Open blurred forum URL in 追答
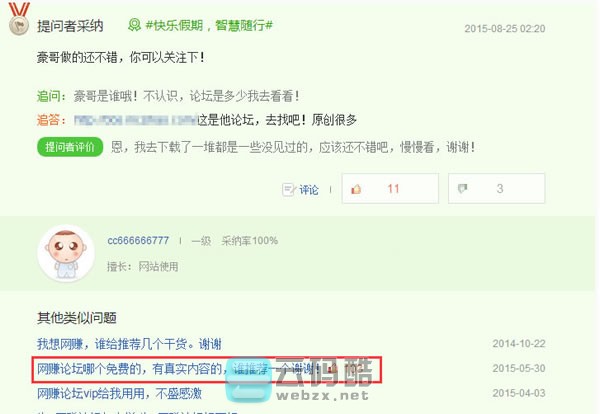The width and height of the screenshot is (600, 414). [x=136, y=120]
